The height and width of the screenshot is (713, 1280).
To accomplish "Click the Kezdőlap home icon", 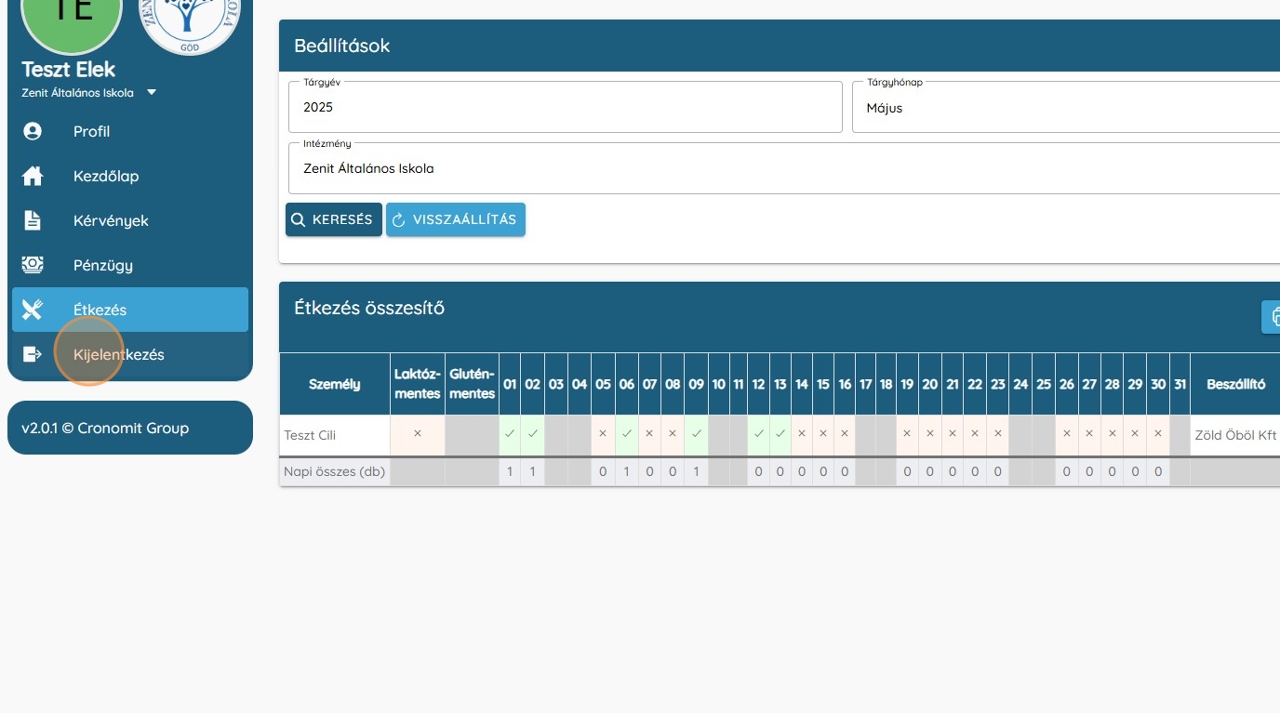I will [32, 176].
